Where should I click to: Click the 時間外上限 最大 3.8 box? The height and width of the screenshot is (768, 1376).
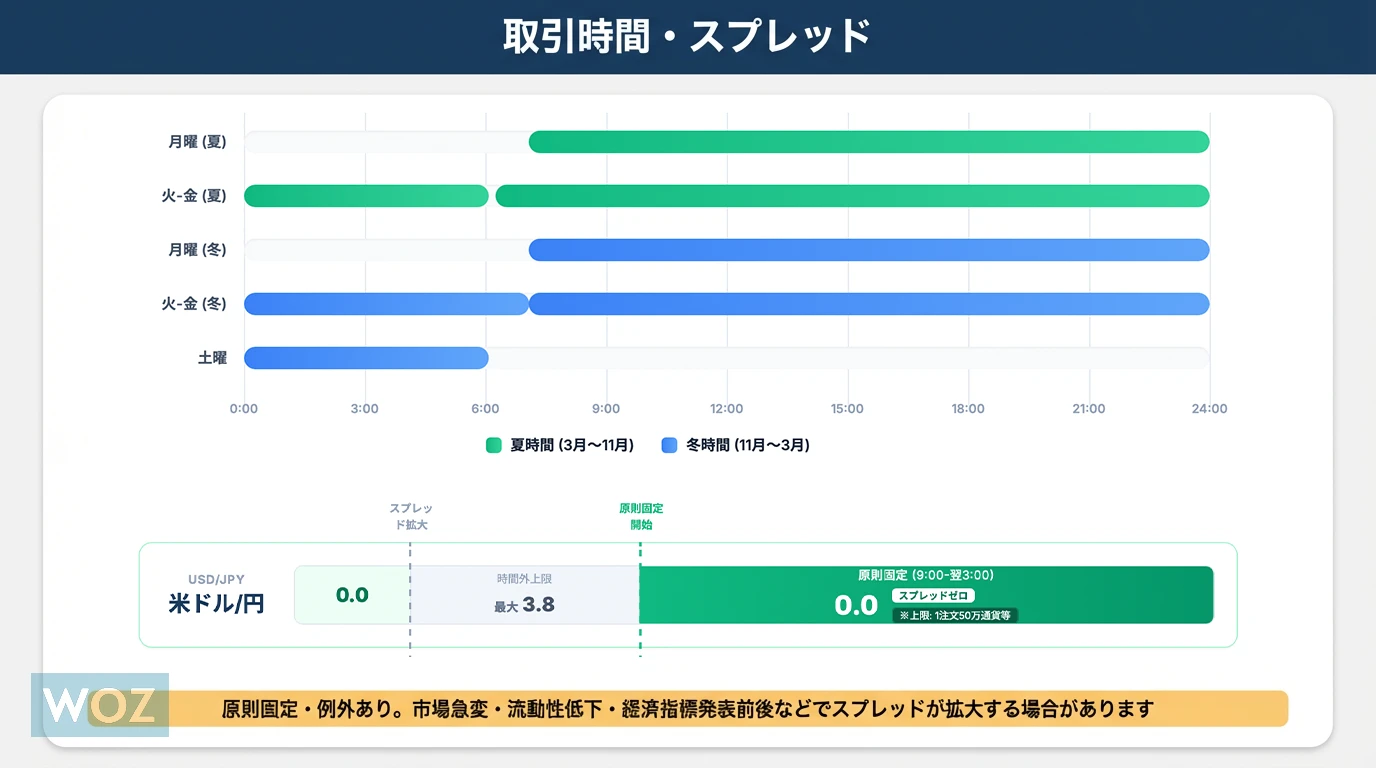525,596
